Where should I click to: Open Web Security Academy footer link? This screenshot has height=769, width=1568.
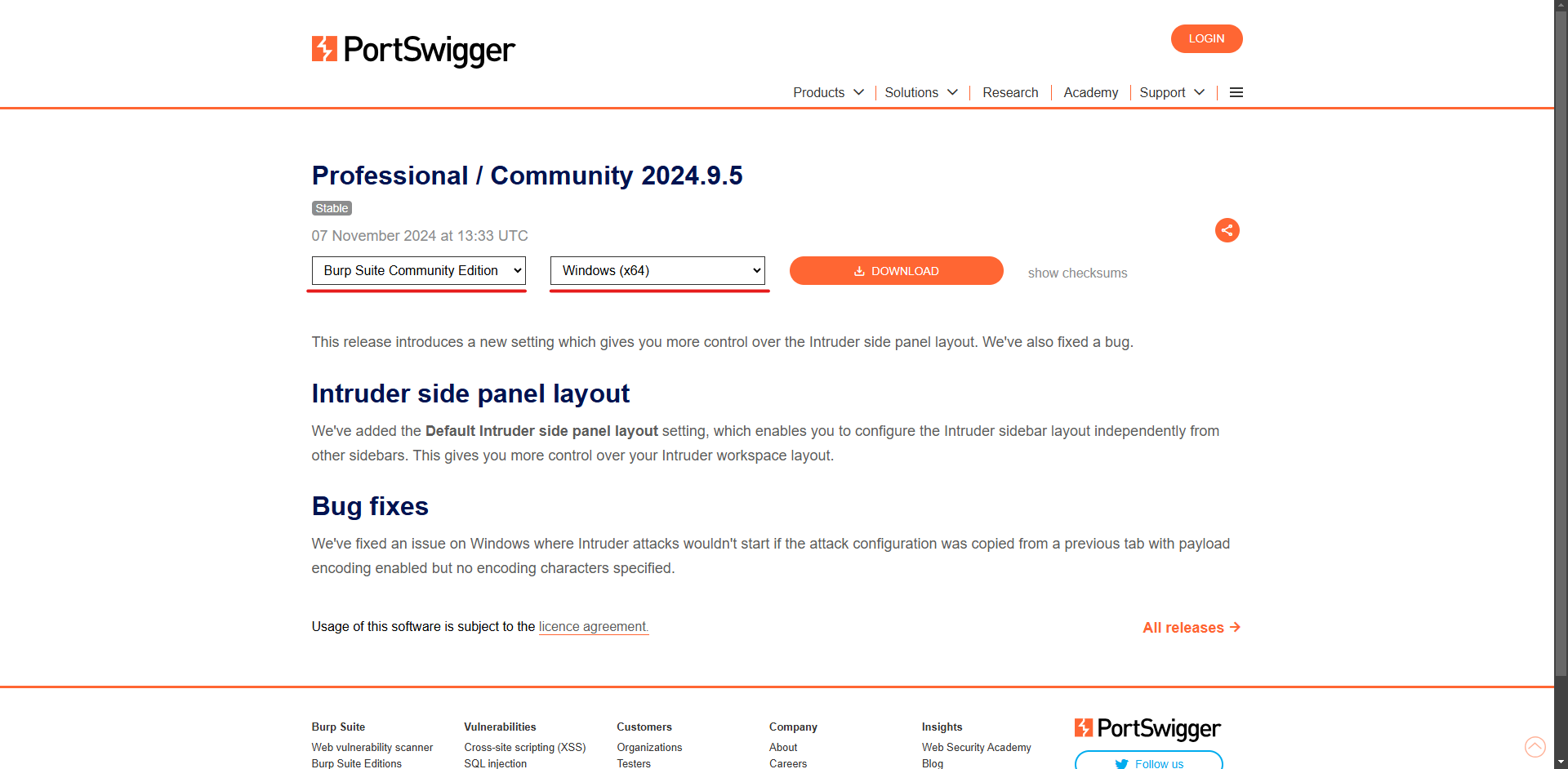pyautogui.click(x=976, y=747)
